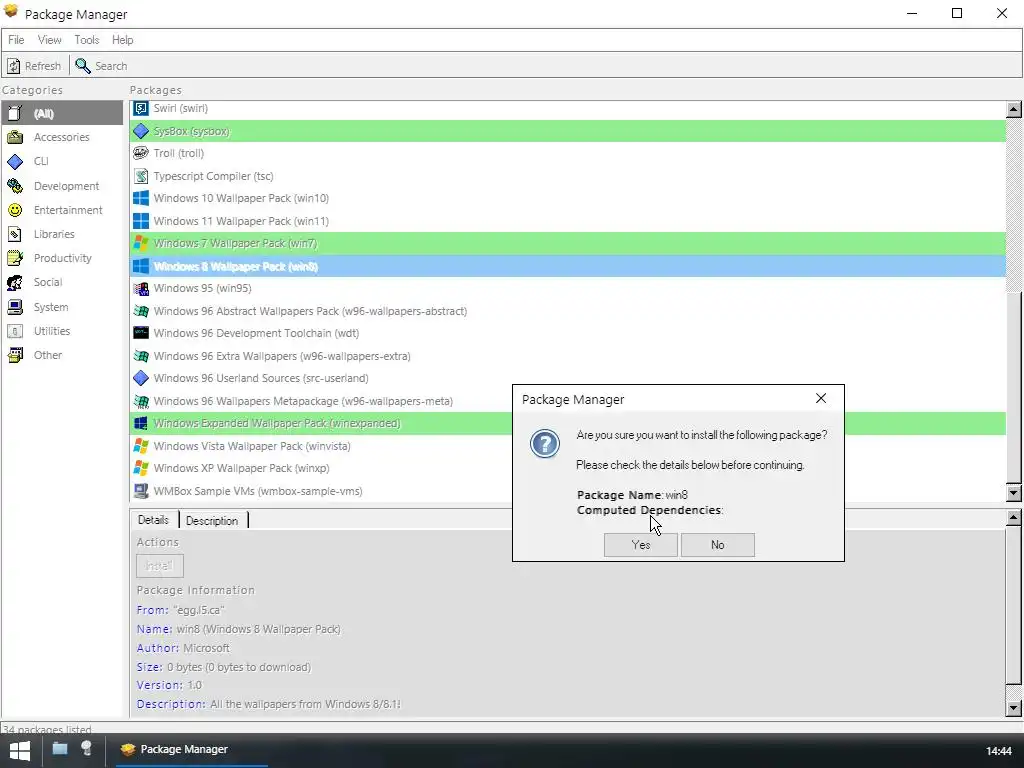Click the details panel scroll up arrow
Screen dimensions: 1024x768
click(x=1014, y=518)
